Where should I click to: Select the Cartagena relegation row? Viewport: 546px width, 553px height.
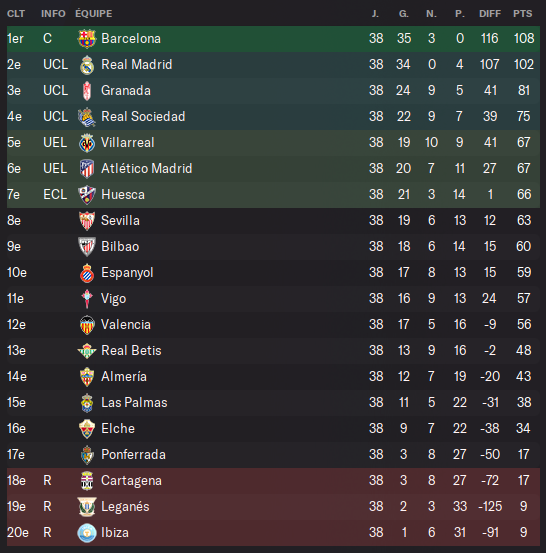pyautogui.click(x=273, y=481)
